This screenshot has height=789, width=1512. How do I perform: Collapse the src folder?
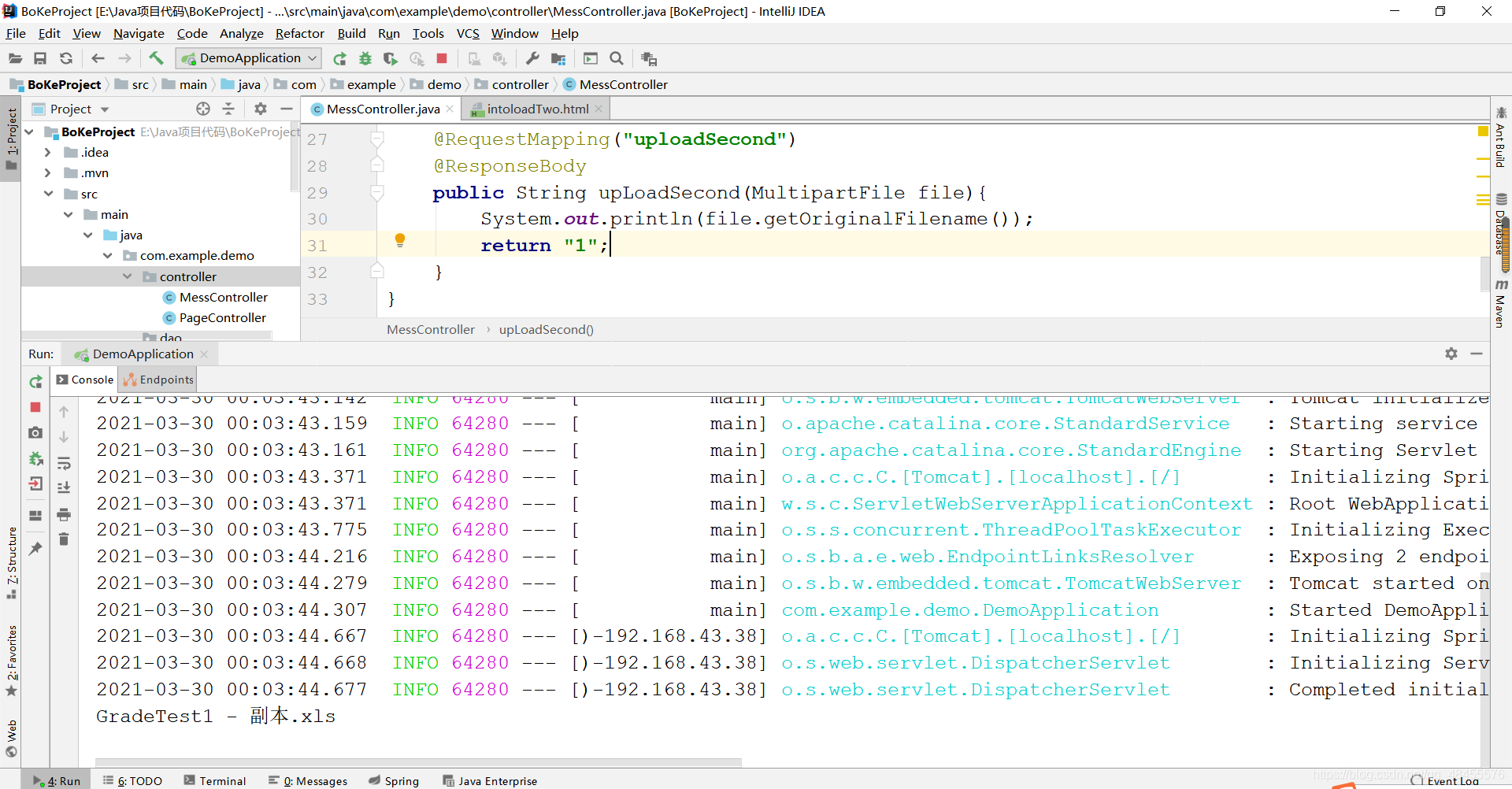tap(48, 194)
